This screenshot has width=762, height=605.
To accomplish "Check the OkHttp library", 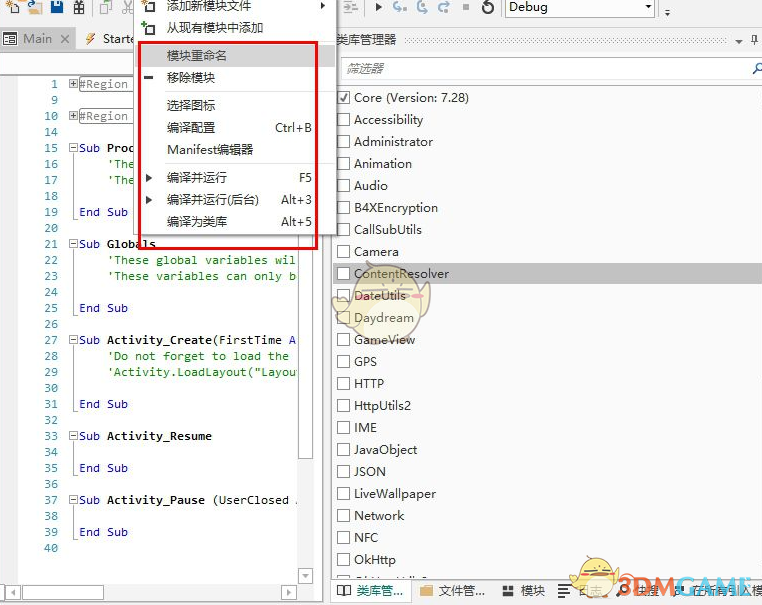I will click(343, 559).
